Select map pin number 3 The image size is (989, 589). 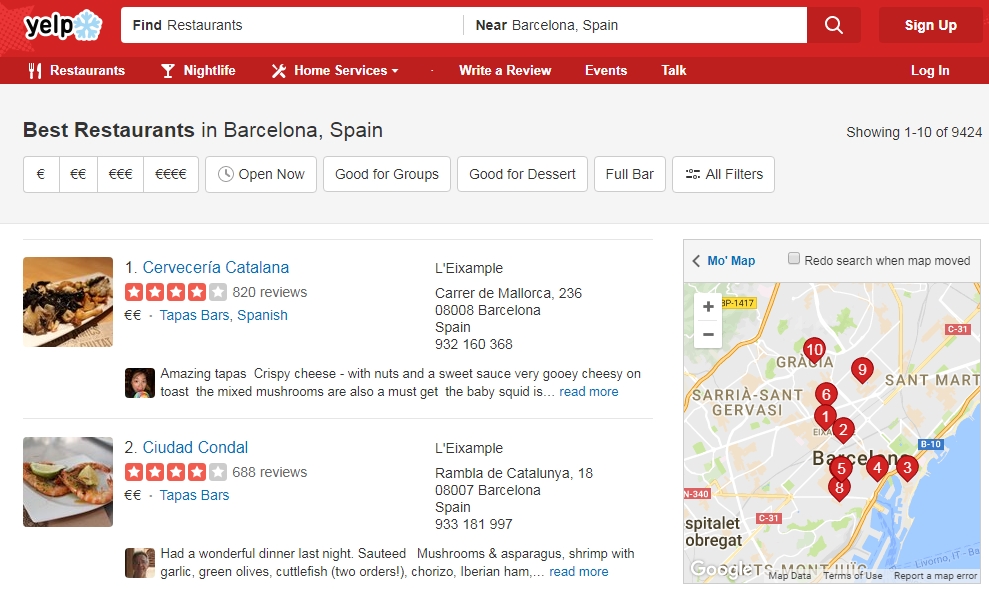pos(907,469)
